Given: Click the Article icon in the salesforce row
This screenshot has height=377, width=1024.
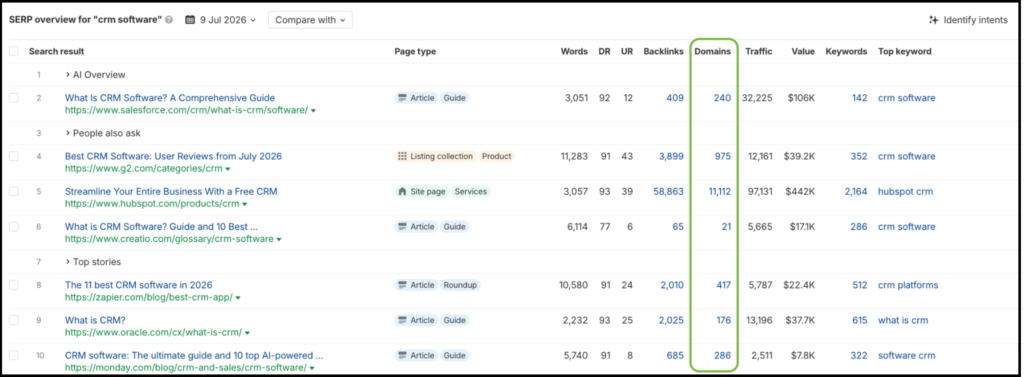Looking at the screenshot, I should [402, 98].
